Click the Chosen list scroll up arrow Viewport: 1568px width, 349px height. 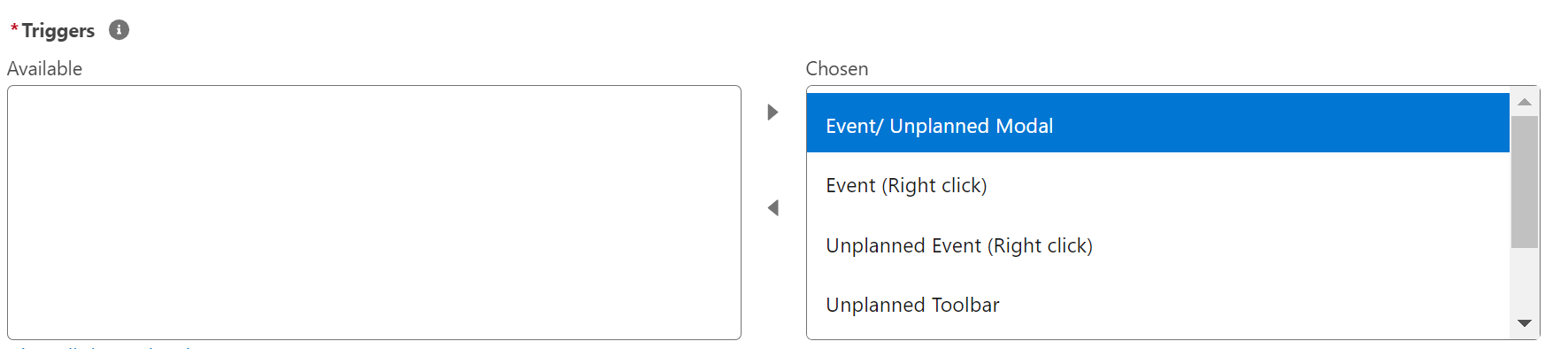1524,102
